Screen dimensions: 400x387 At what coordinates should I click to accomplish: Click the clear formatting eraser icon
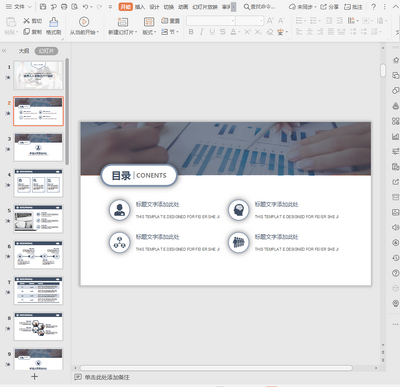tap(270, 32)
